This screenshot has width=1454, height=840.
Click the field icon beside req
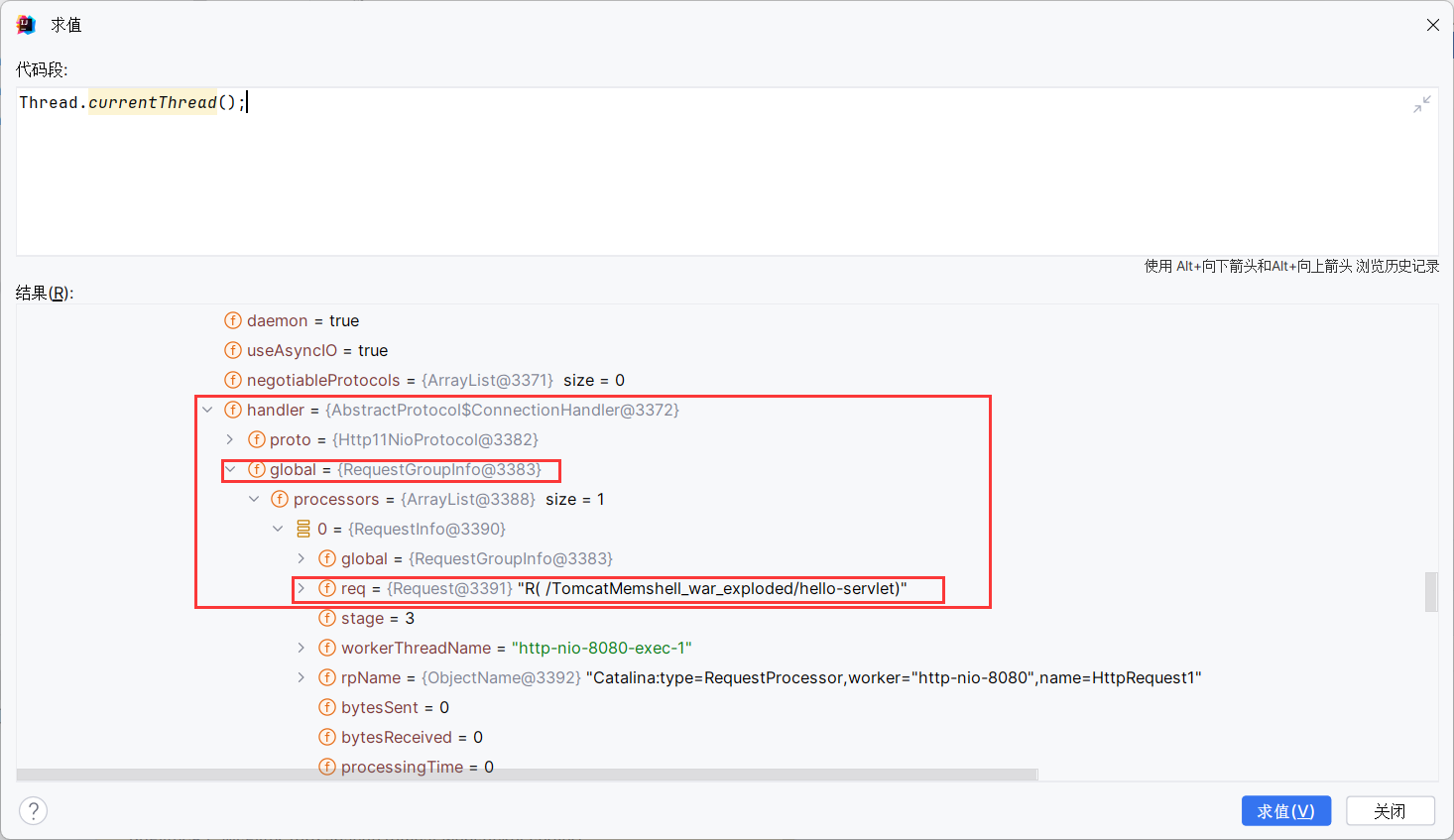327,588
